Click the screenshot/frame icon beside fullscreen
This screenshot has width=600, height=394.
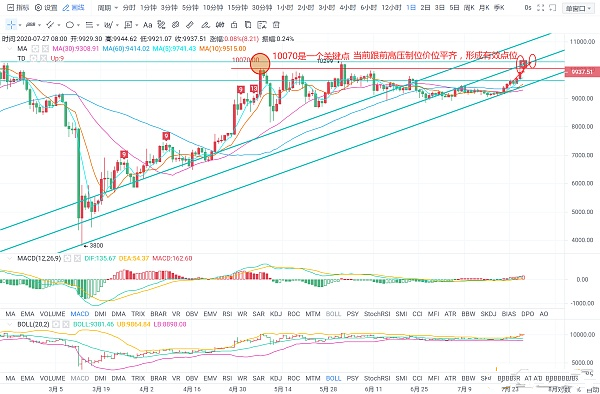click(552, 7)
